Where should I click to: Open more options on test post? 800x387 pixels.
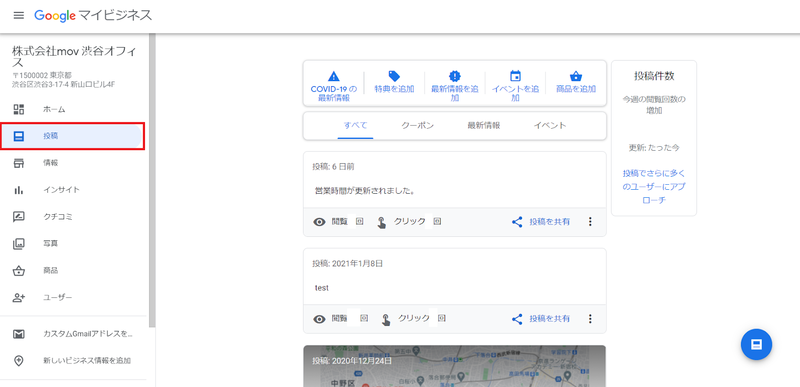590,319
